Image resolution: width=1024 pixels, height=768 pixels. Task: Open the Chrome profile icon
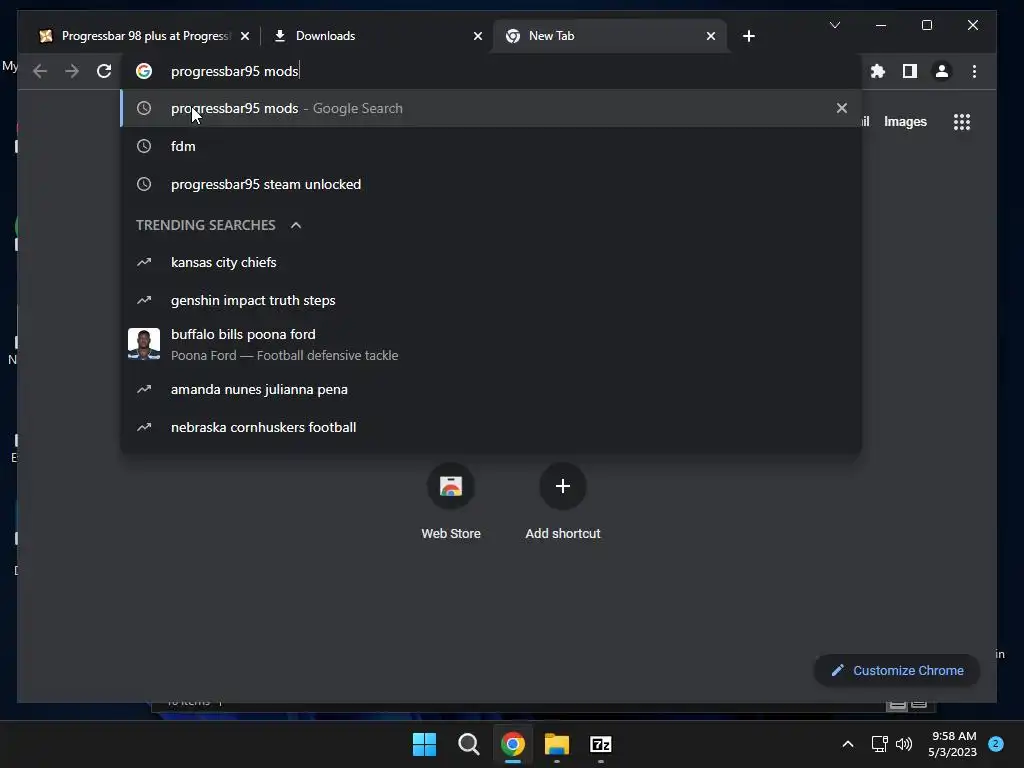click(942, 71)
